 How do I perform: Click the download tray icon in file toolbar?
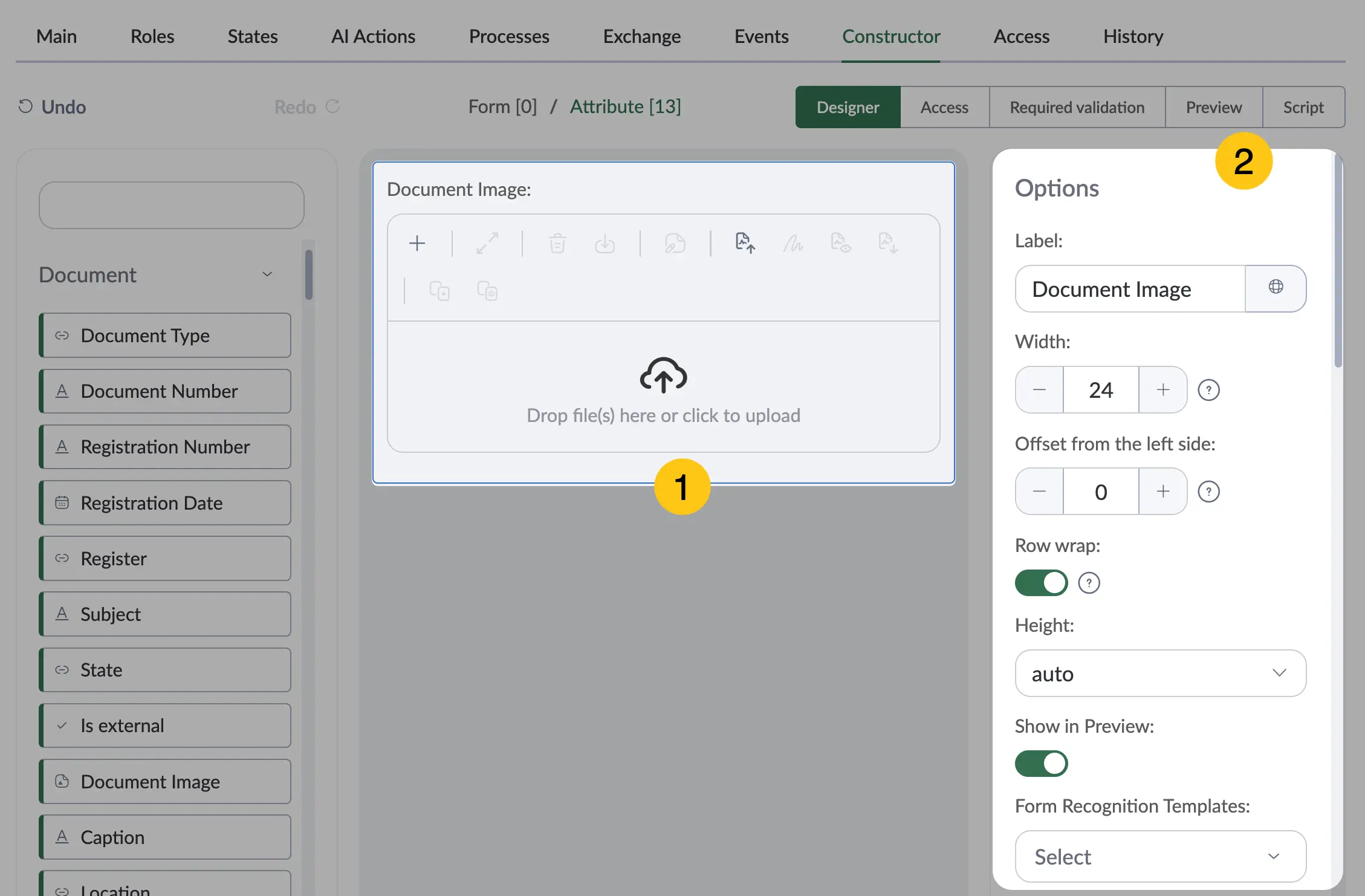(x=605, y=244)
